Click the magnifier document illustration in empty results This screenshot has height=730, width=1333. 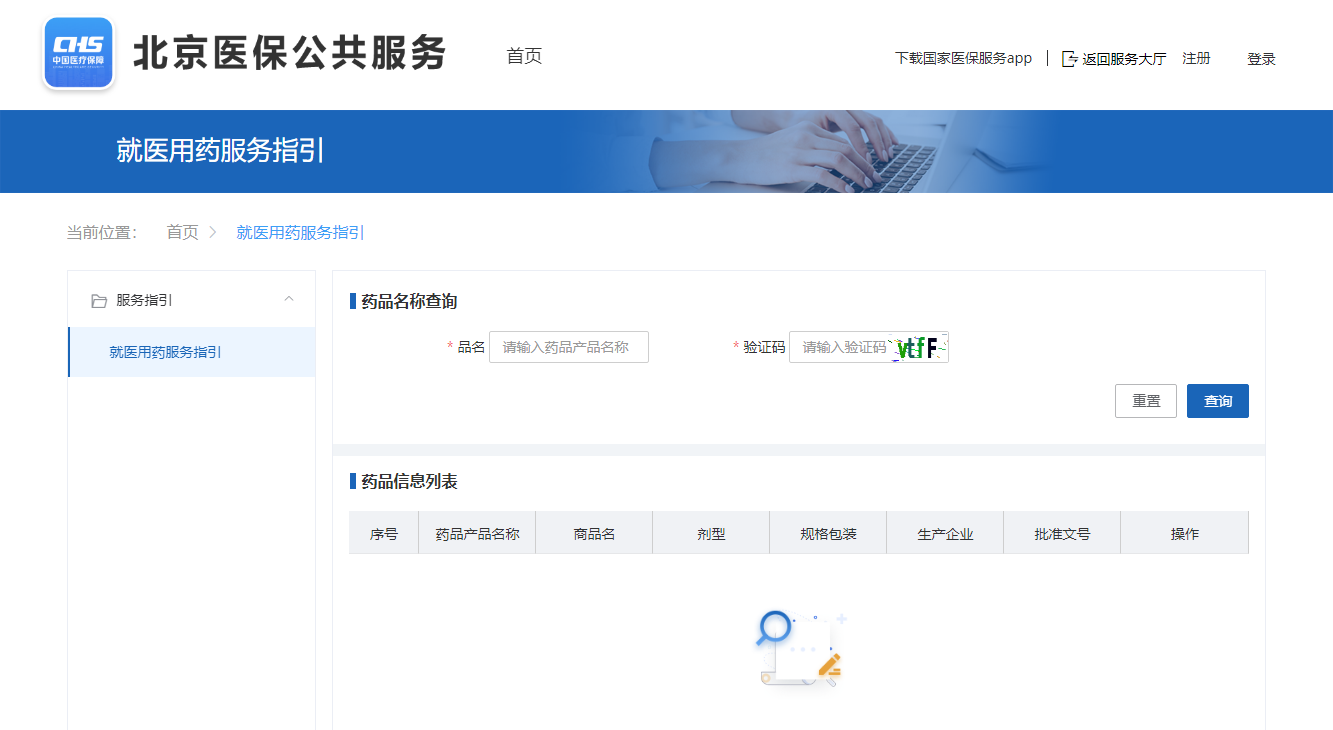(800, 647)
